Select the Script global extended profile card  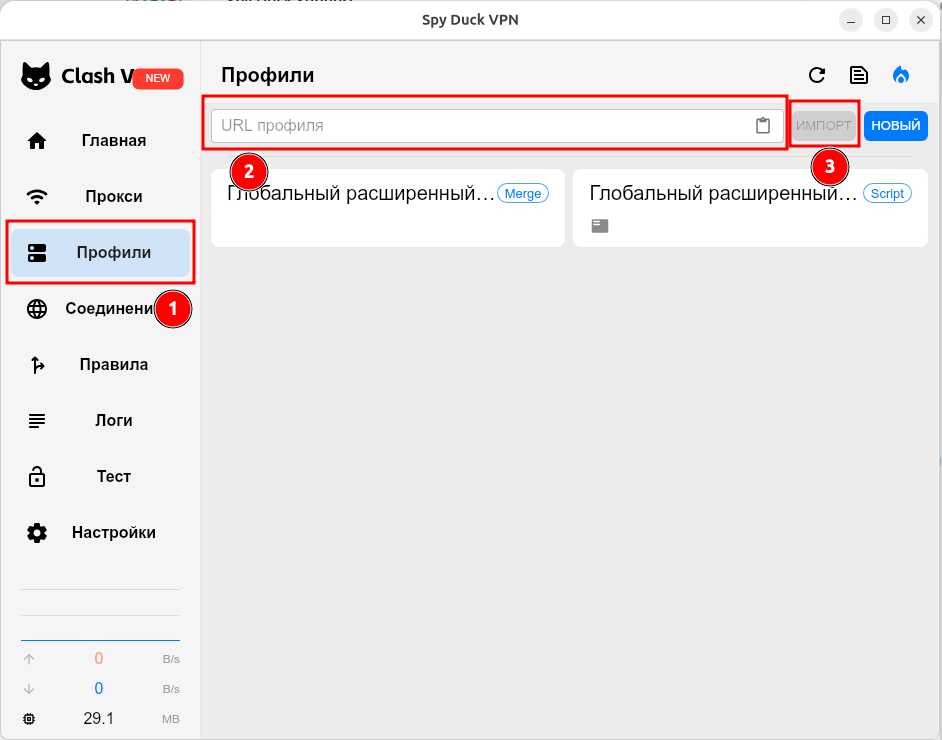pyautogui.click(x=750, y=208)
